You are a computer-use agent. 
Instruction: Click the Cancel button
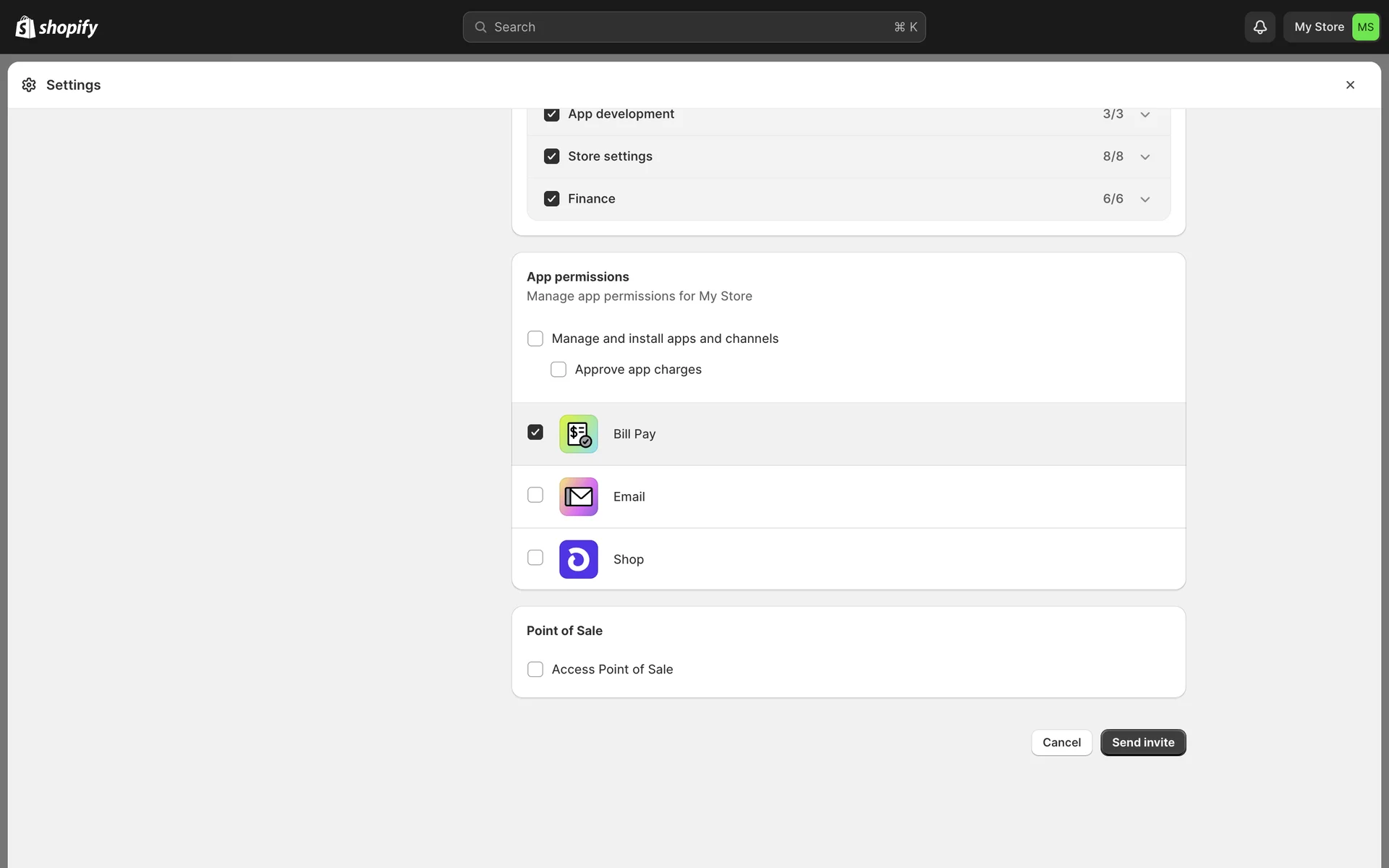1061,742
